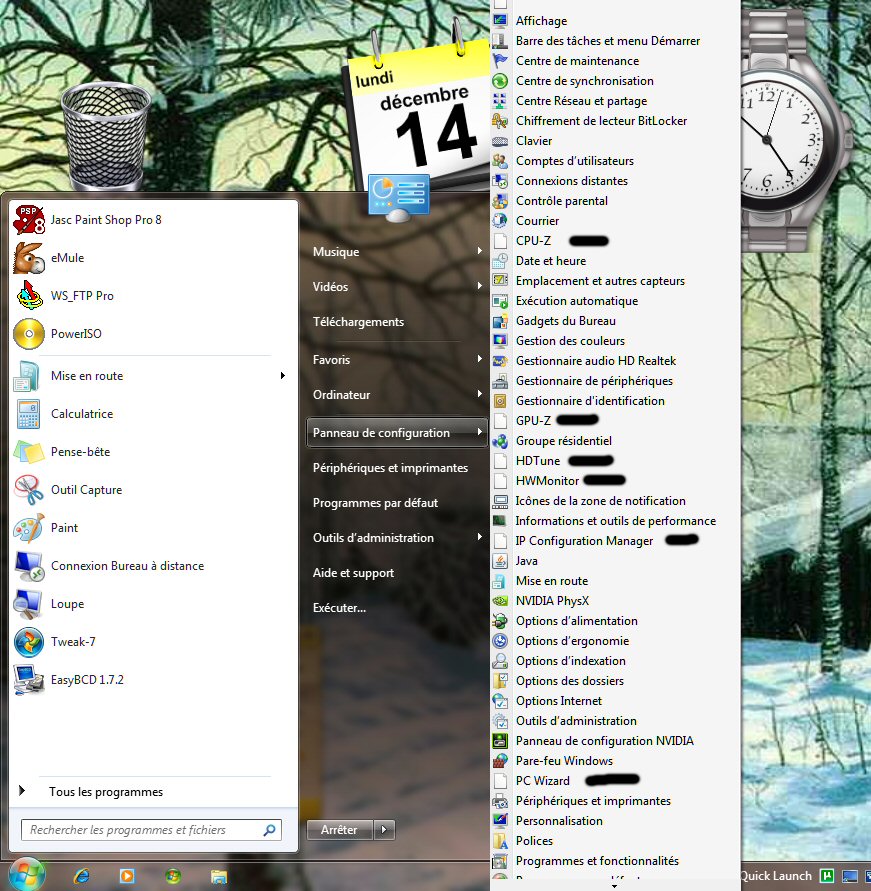Open the Explorer folder taskbar icon
This screenshot has height=891, width=871.
(x=219, y=876)
